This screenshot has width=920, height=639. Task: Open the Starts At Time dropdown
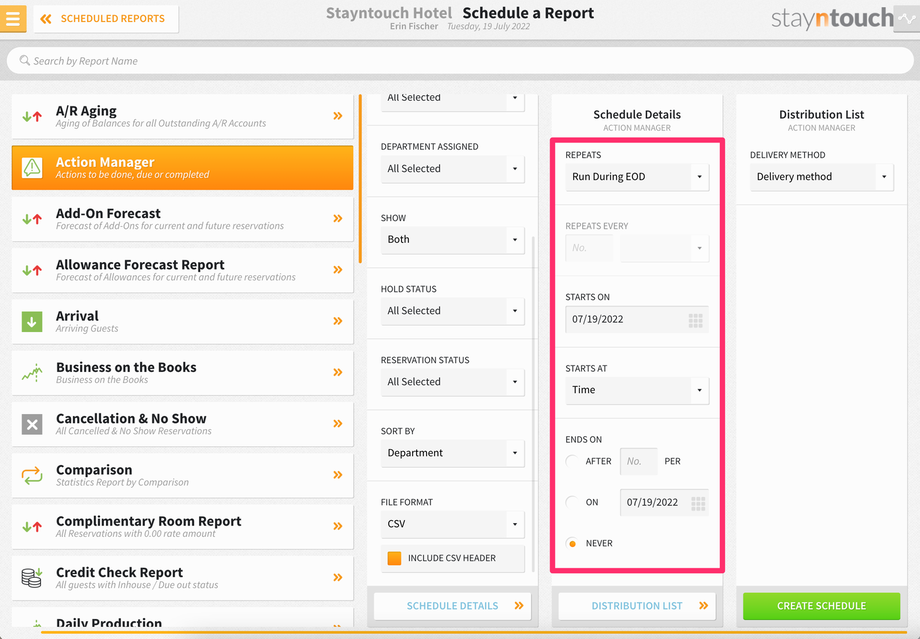[637, 390]
